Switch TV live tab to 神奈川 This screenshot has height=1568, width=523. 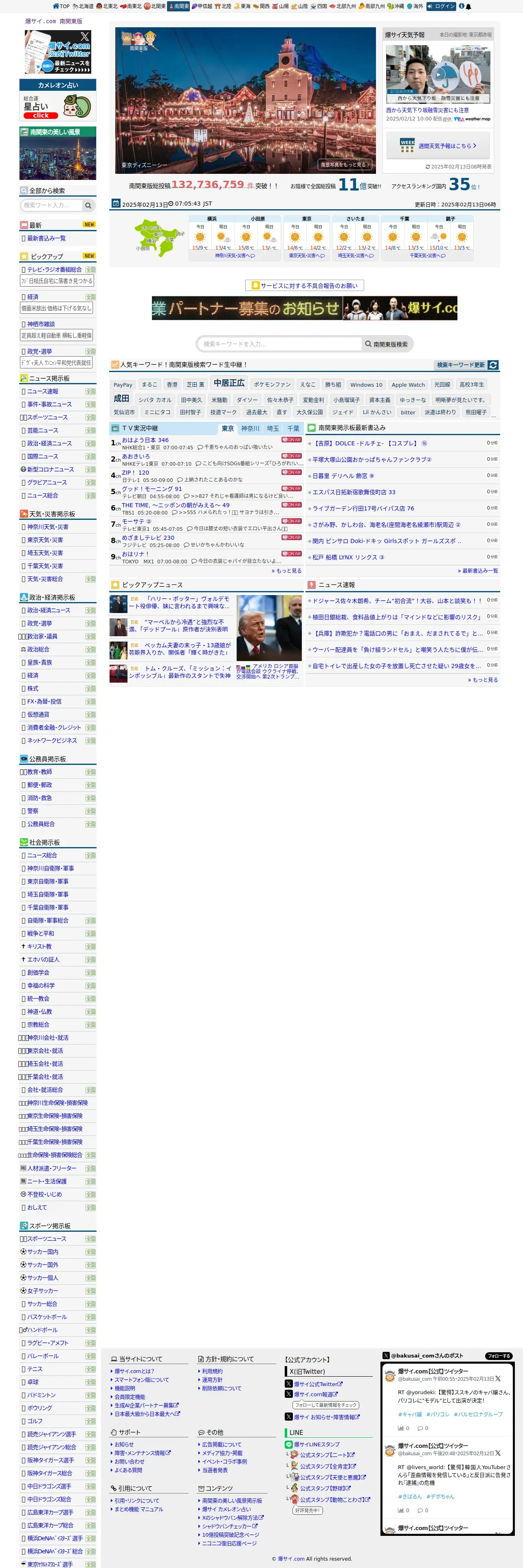click(x=250, y=429)
